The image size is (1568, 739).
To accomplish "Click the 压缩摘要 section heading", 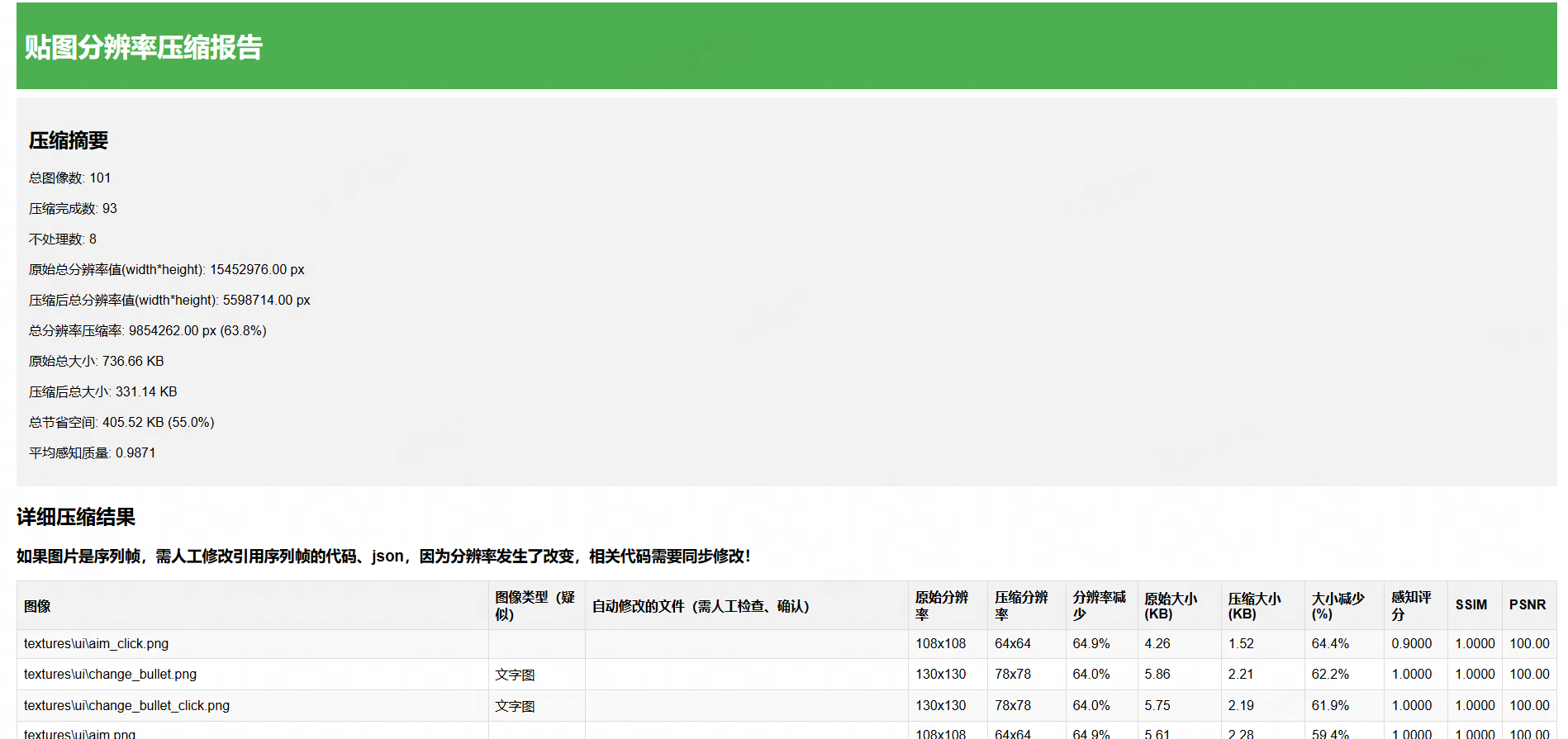I will tap(69, 141).
